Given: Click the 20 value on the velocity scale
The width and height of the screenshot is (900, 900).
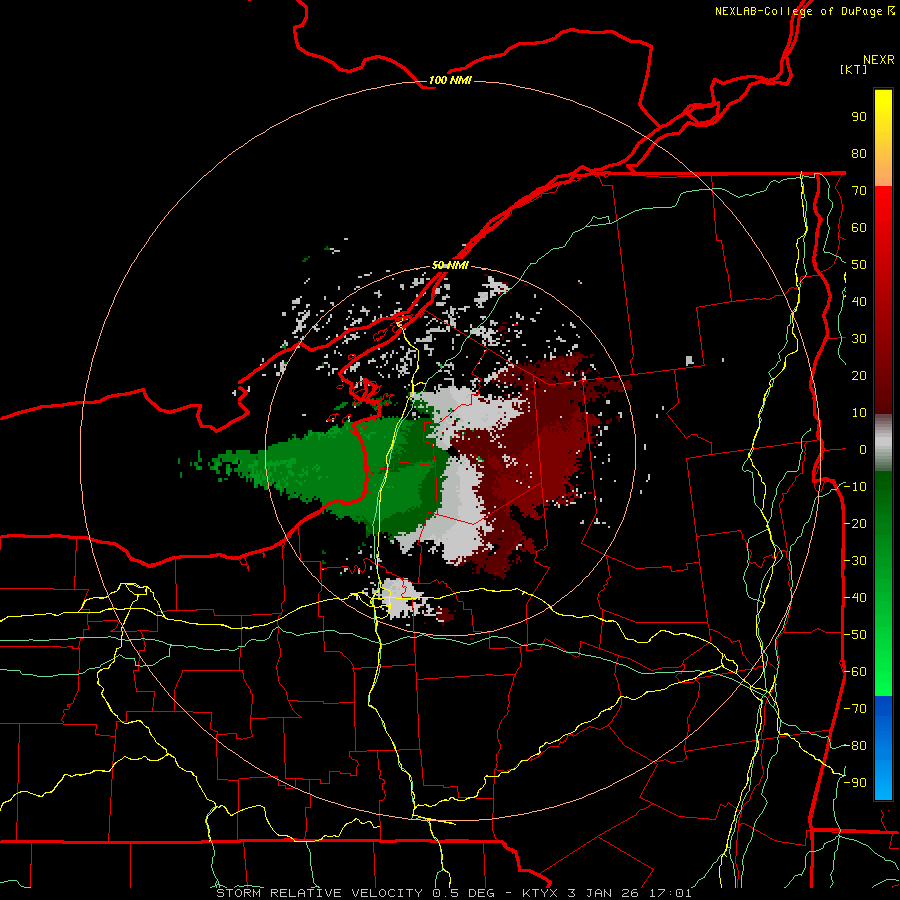Looking at the screenshot, I should pyautogui.click(x=859, y=375).
